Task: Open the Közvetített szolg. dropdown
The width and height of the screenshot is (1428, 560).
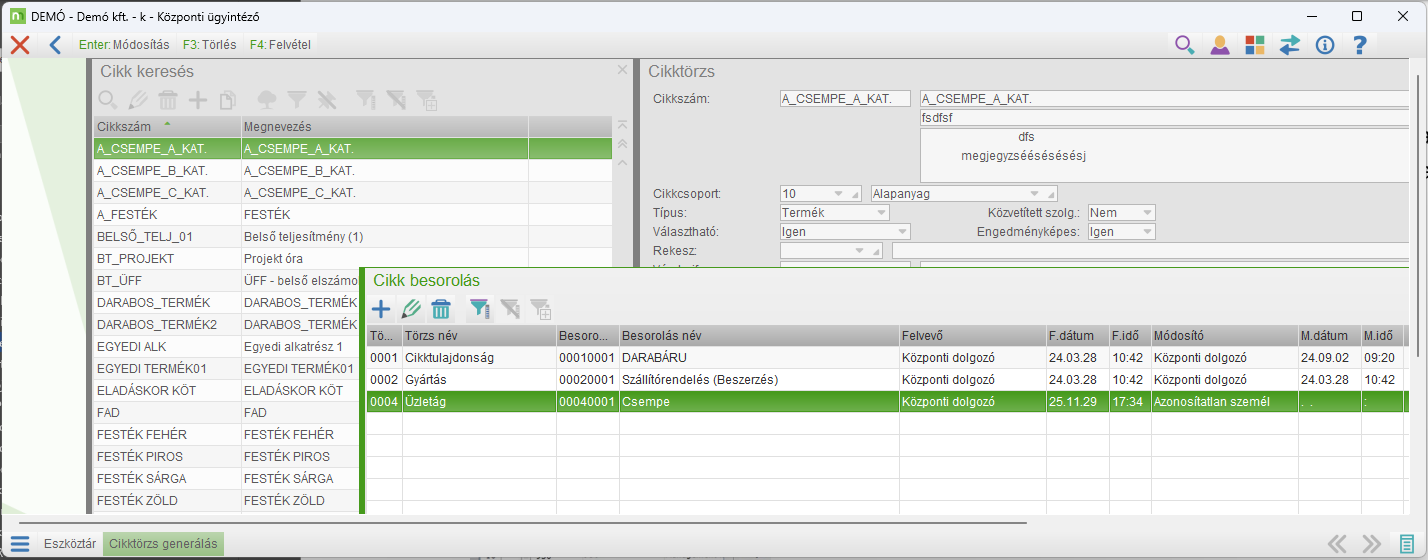Action: [x=1121, y=212]
